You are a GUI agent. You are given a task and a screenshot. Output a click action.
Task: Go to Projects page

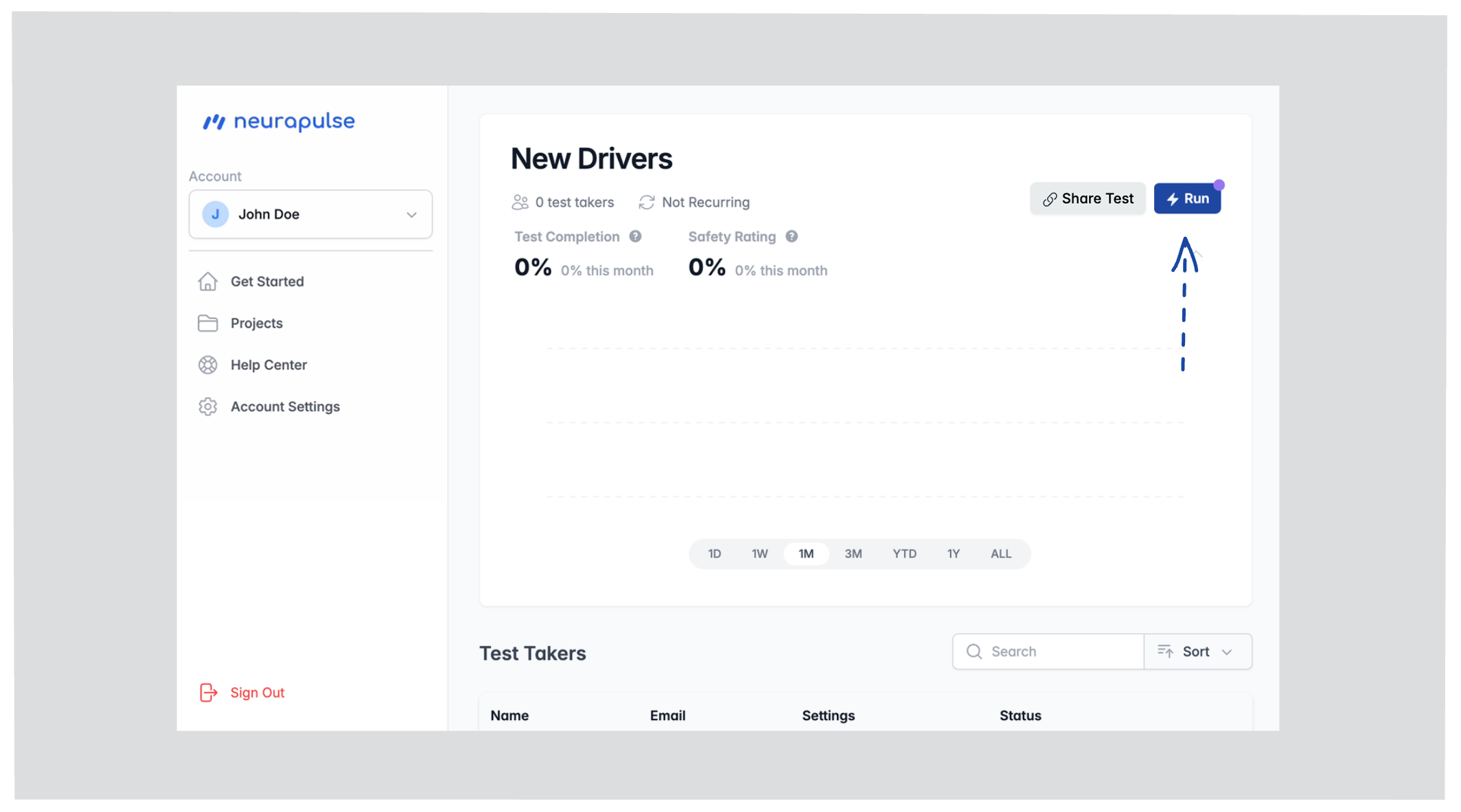[x=257, y=323]
